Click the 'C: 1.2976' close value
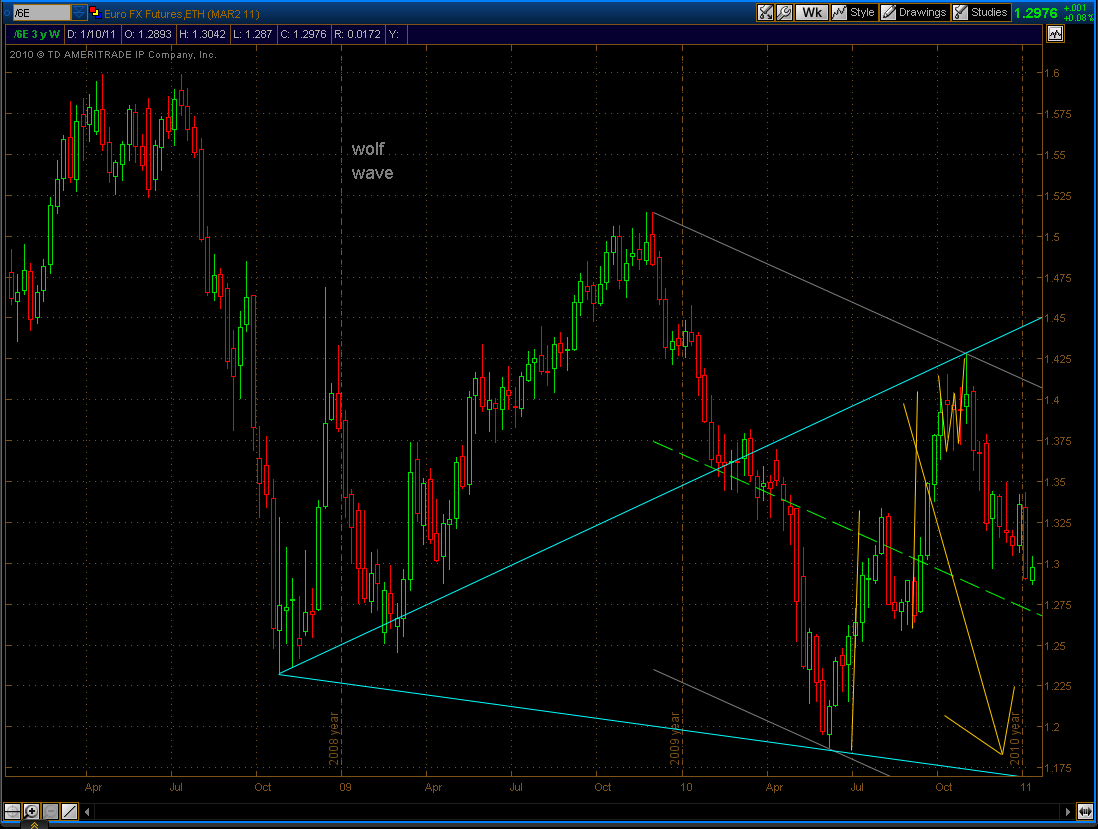The image size is (1098, 829). click(x=303, y=34)
